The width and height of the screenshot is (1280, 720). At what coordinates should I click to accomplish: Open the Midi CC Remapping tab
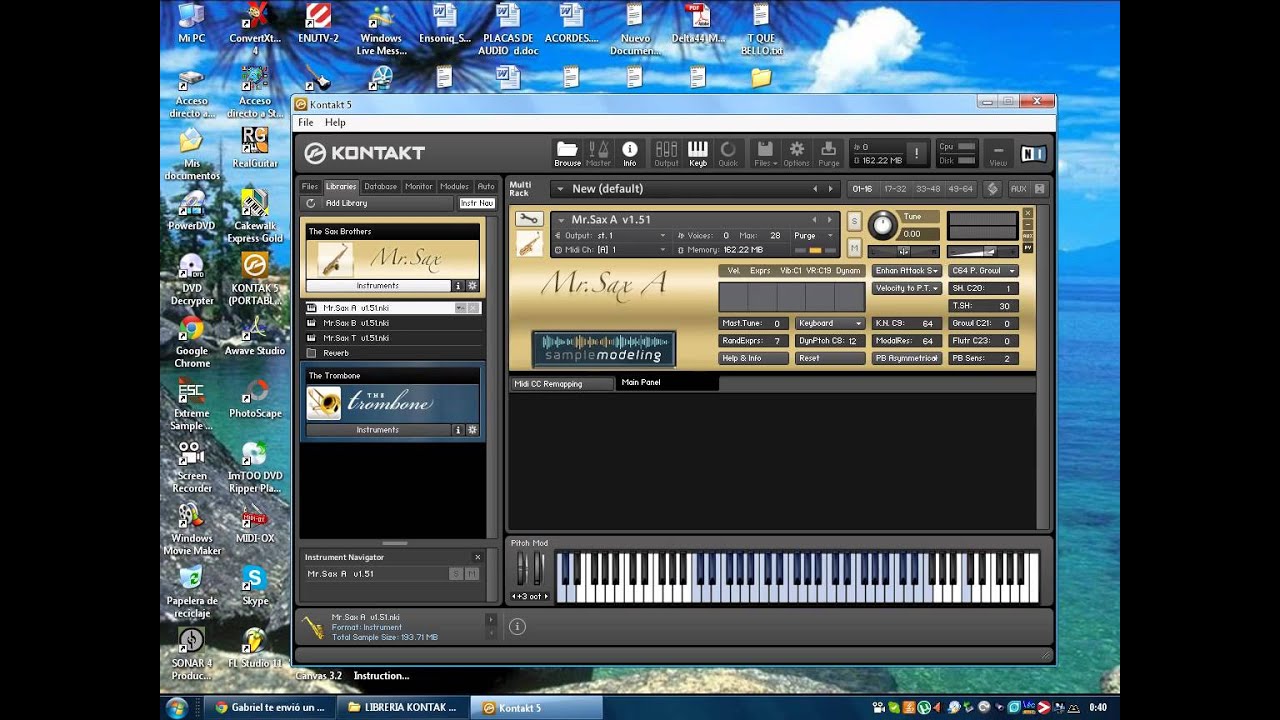(561, 383)
